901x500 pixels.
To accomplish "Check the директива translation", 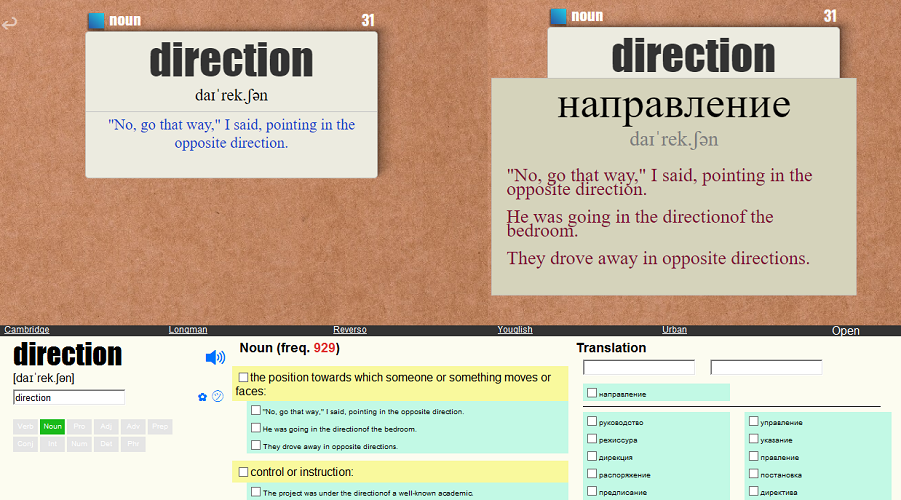I will [753, 491].
